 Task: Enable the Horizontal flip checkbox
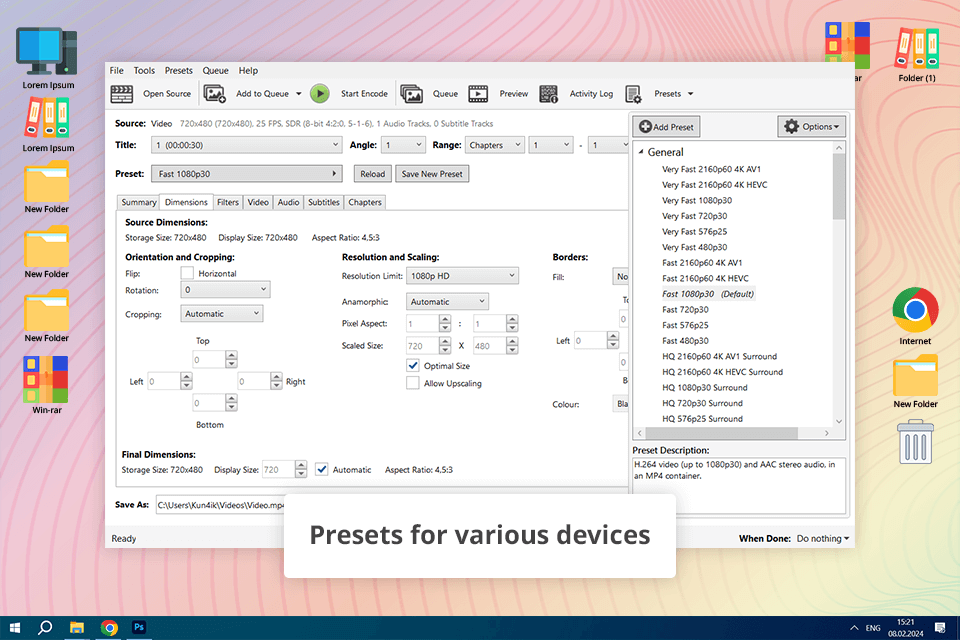coord(187,273)
